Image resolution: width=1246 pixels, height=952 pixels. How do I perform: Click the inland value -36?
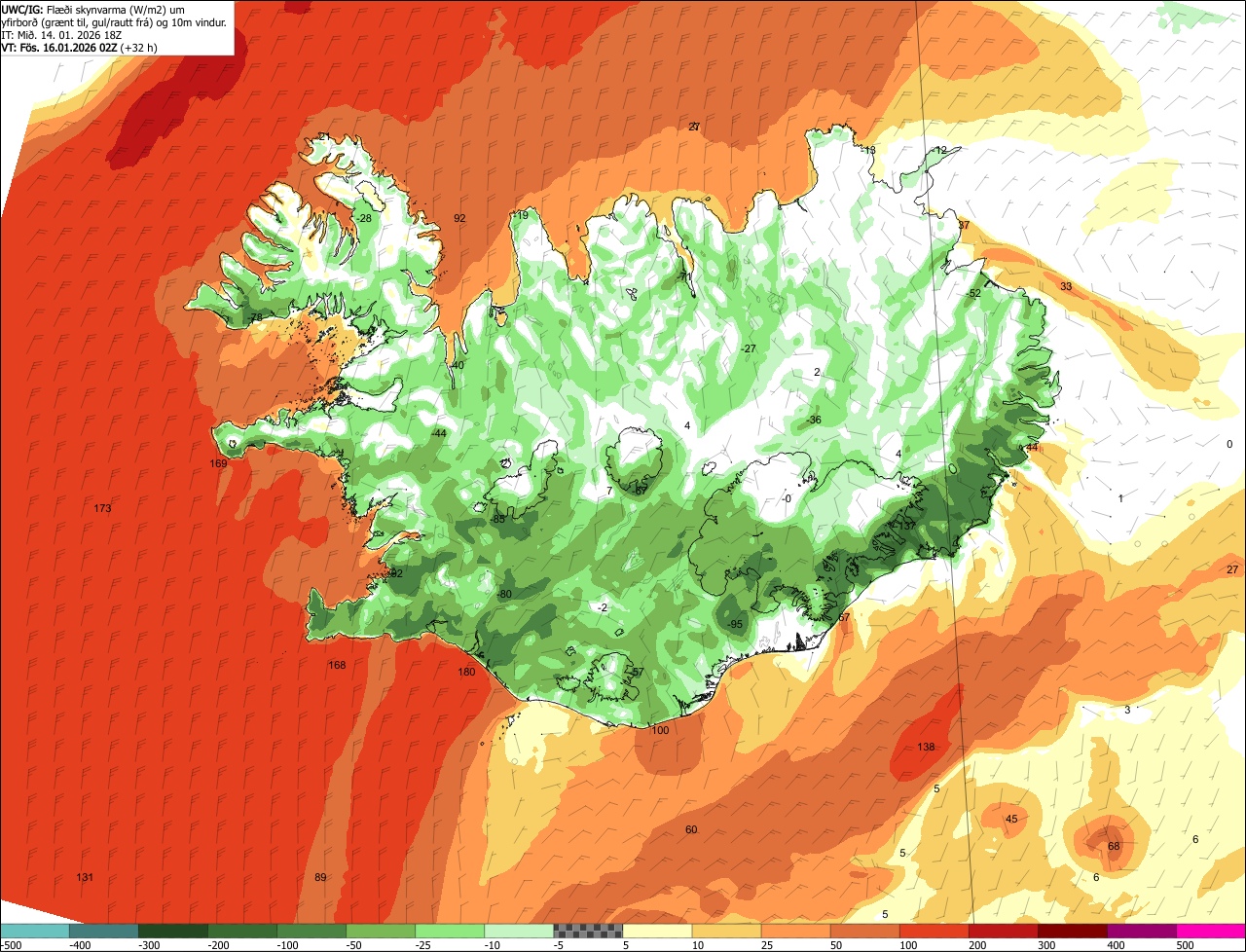click(814, 420)
